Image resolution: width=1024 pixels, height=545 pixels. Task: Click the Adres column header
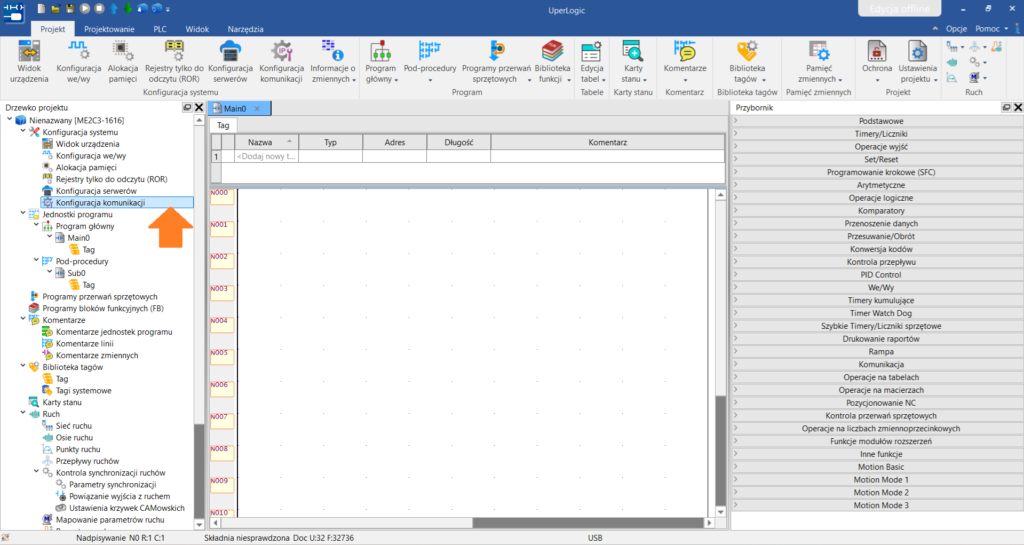pyautogui.click(x=394, y=142)
